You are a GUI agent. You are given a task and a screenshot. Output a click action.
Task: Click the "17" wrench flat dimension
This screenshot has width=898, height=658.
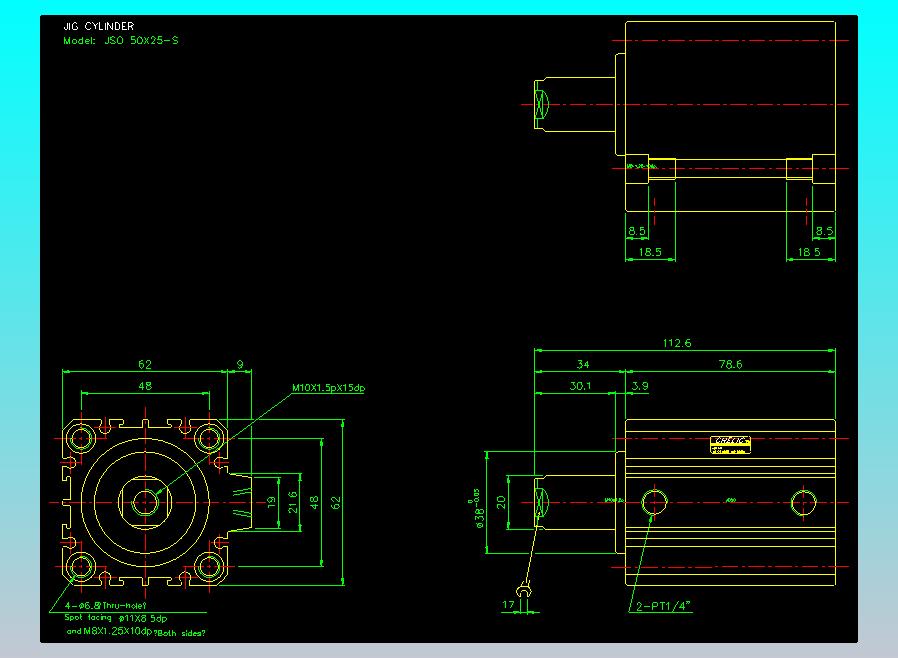point(508,605)
